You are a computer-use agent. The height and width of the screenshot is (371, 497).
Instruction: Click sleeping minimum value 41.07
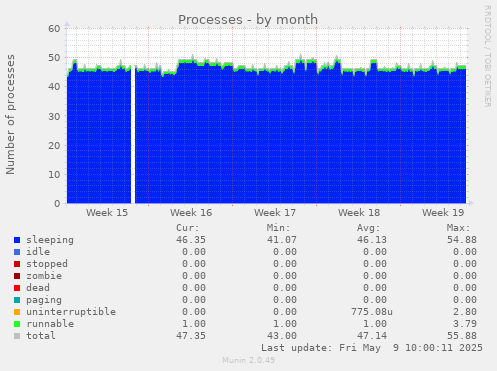[x=281, y=240]
